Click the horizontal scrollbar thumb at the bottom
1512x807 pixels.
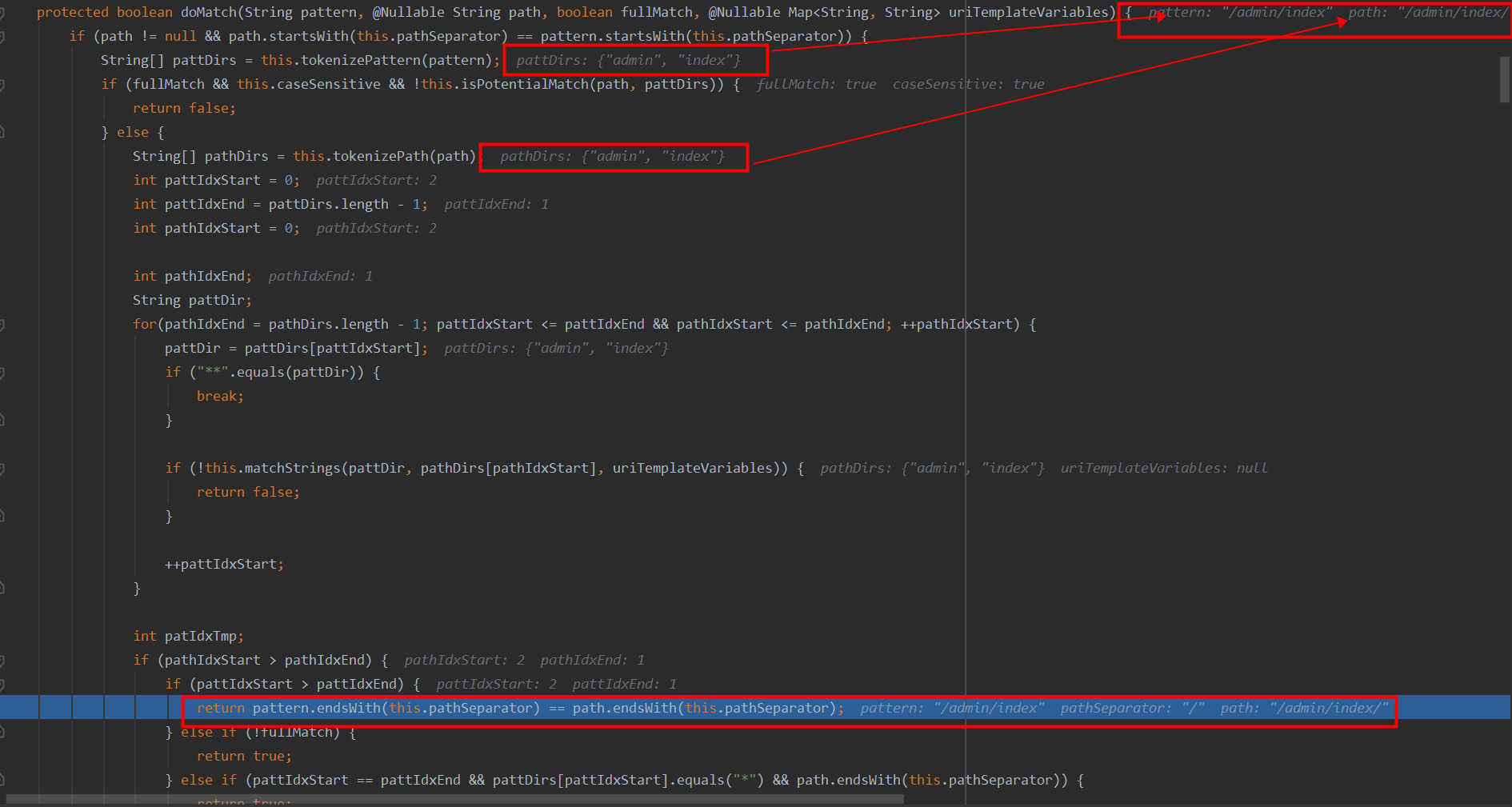(x=454, y=799)
